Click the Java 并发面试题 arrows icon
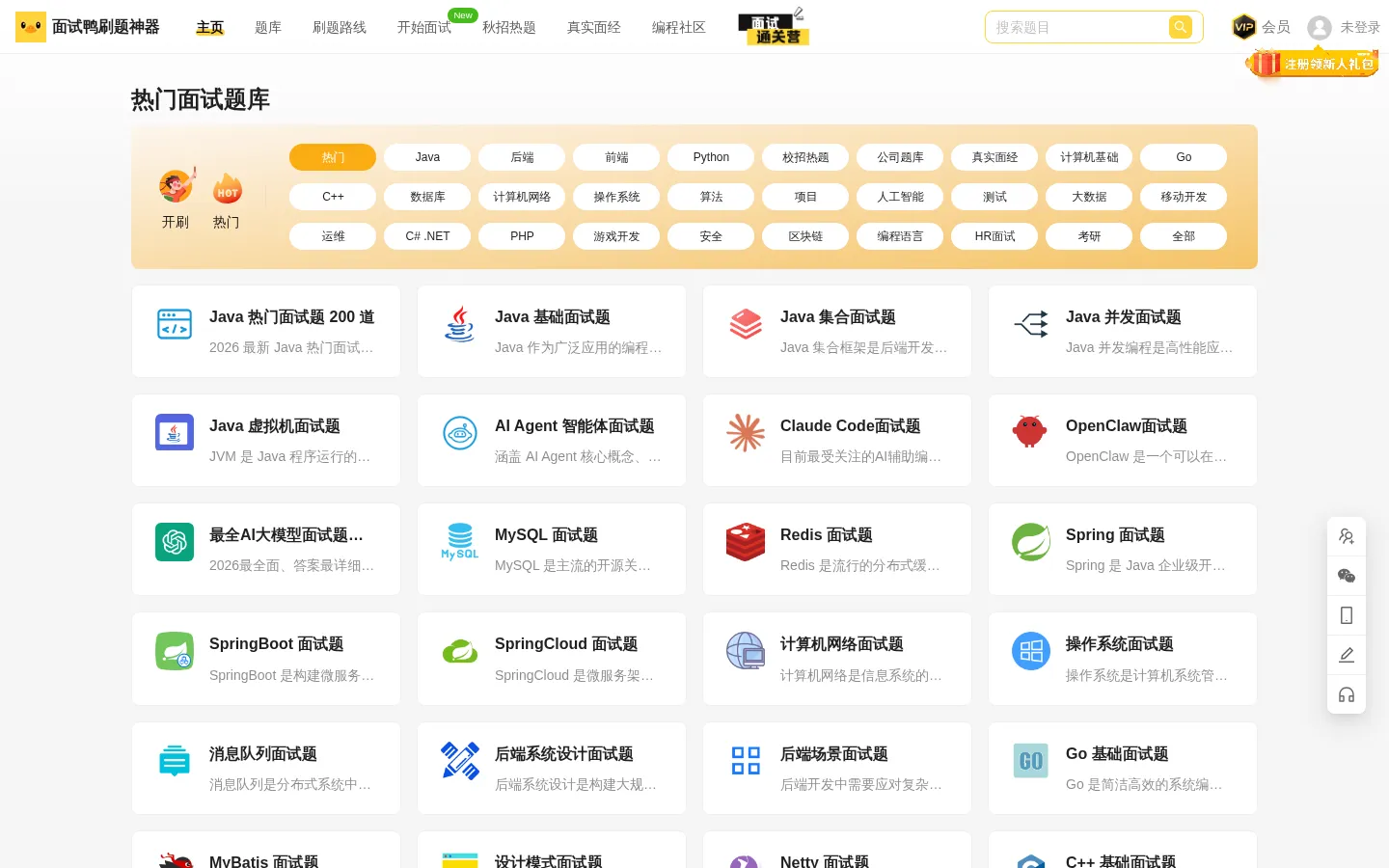This screenshot has width=1389, height=868. coord(1031,324)
